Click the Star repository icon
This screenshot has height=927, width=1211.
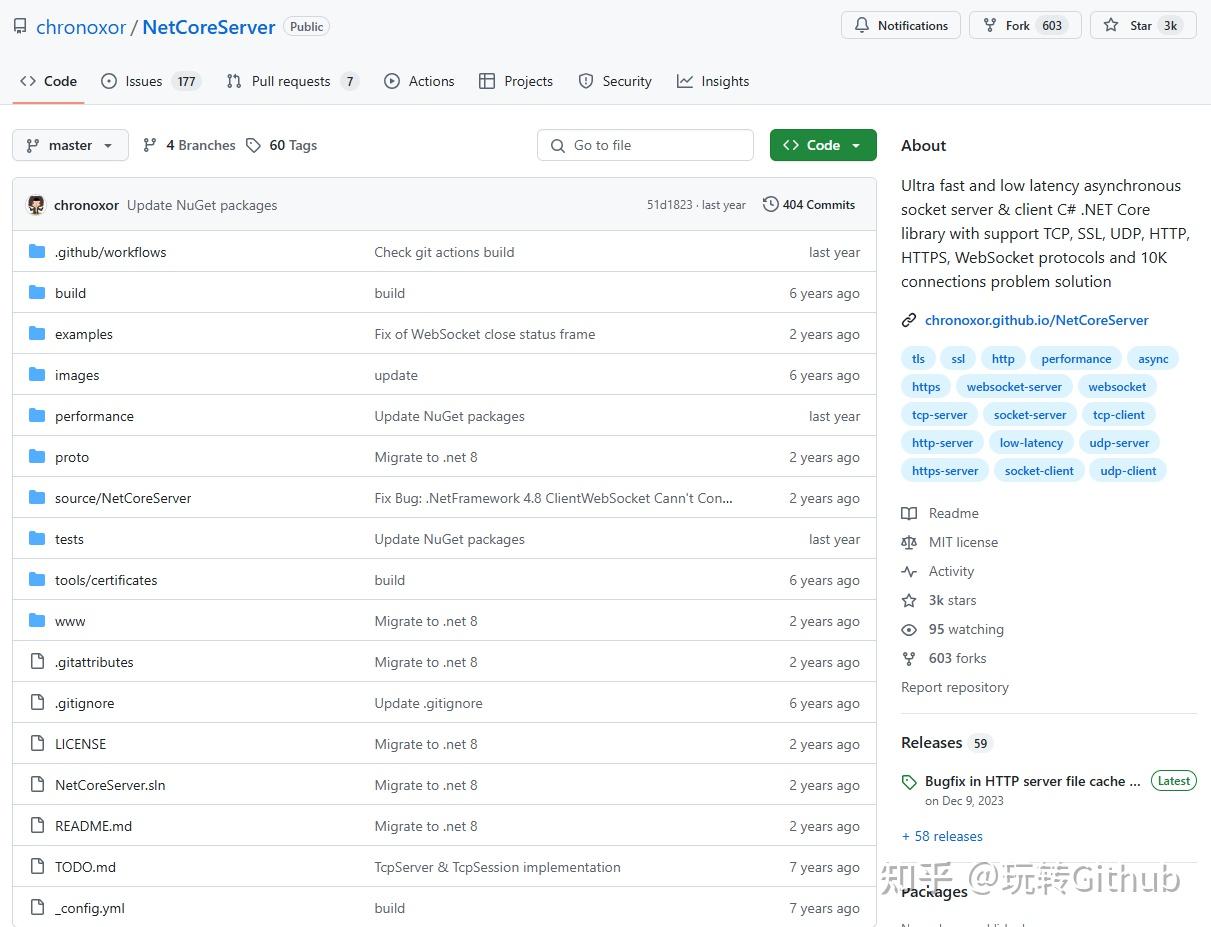coord(1111,26)
